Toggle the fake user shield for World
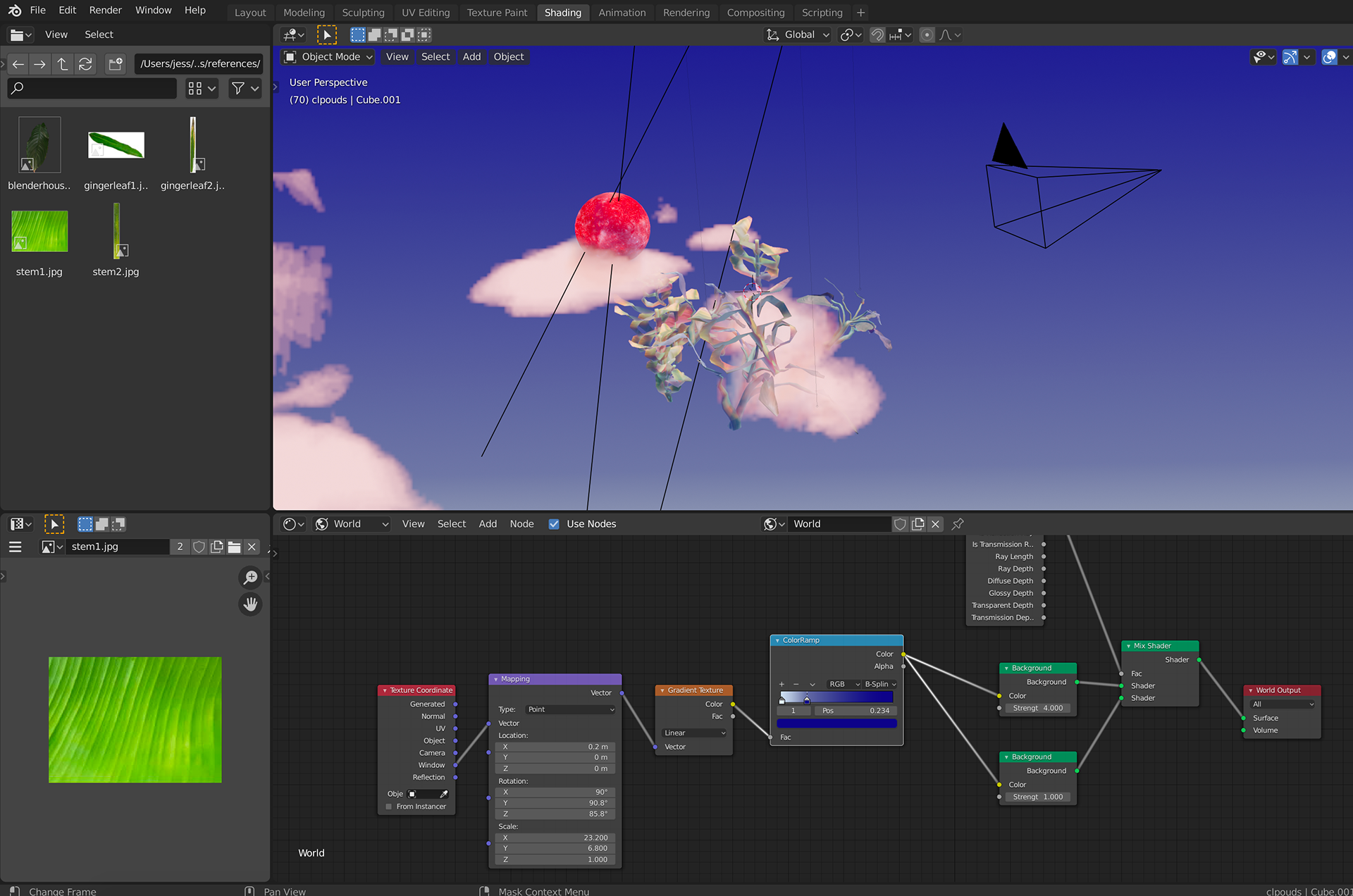 [900, 524]
